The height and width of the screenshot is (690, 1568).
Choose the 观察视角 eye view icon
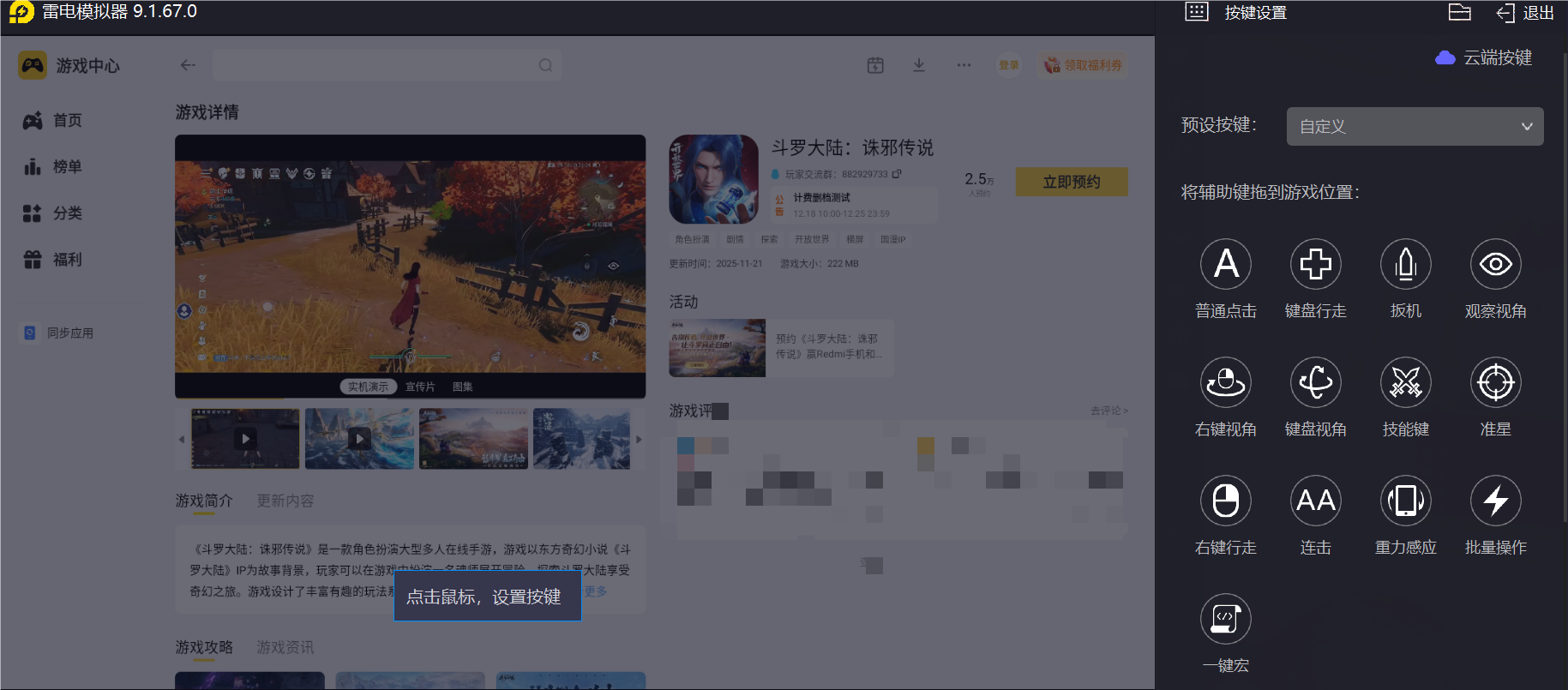click(1495, 264)
